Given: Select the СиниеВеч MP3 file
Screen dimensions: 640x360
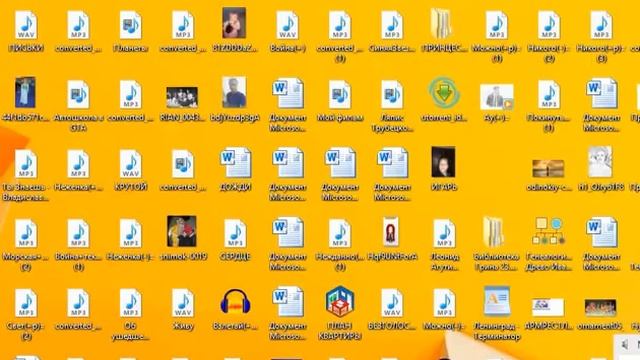Looking at the screenshot, I should 392,25.
